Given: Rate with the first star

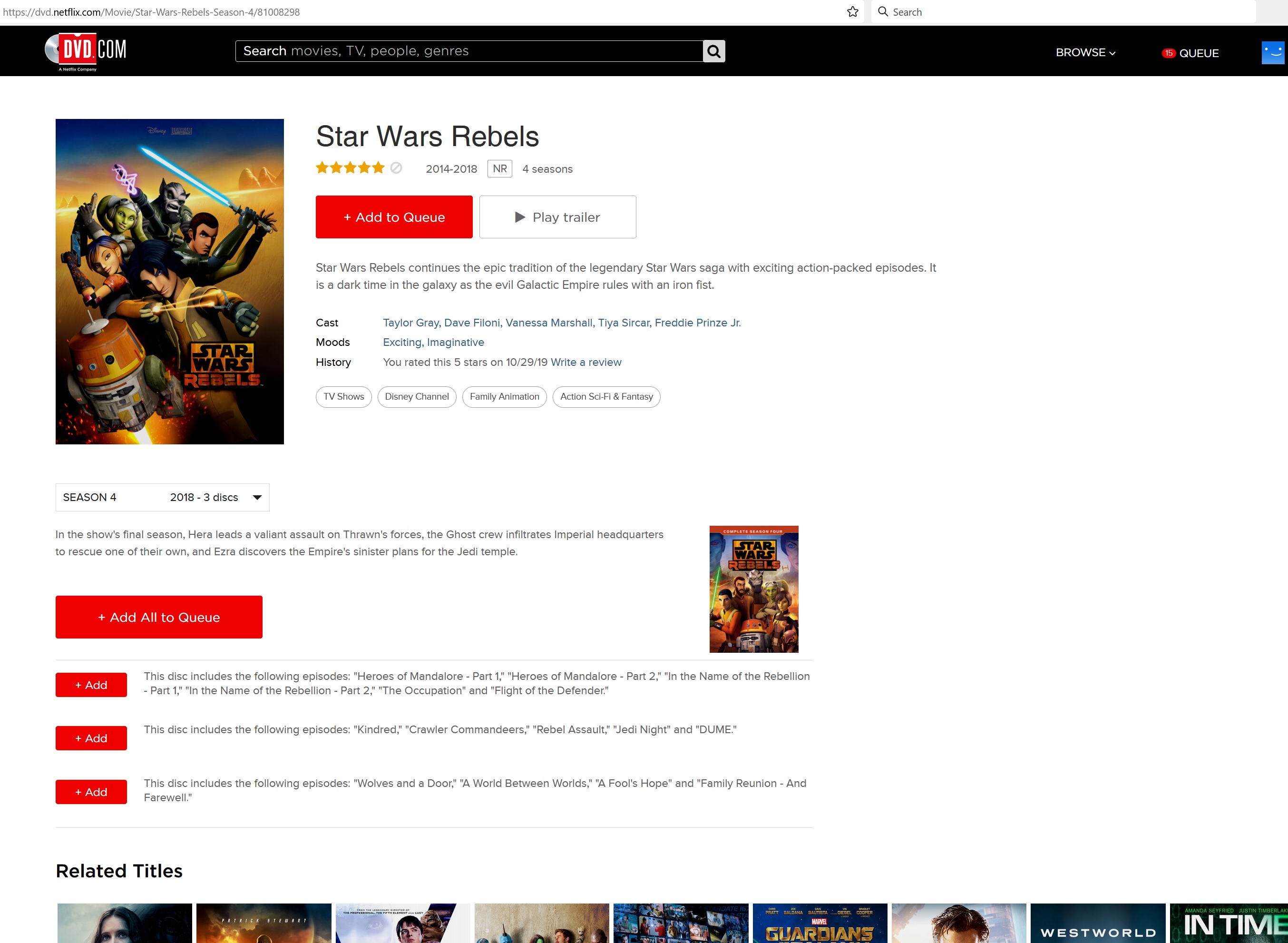Looking at the screenshot, I should point(322,168).
